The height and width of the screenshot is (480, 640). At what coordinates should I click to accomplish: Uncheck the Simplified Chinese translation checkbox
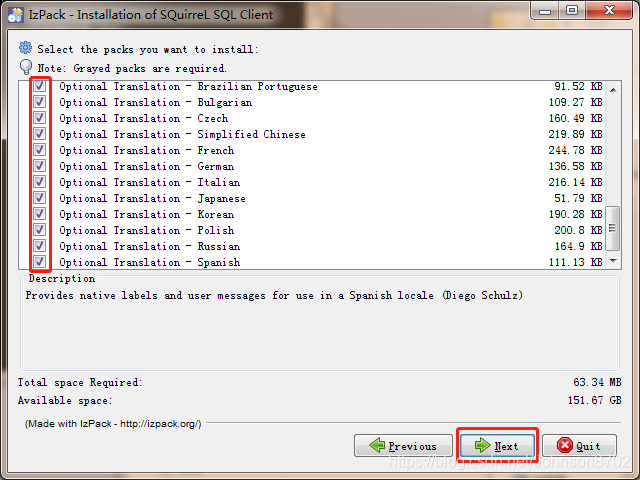point(40,134)
